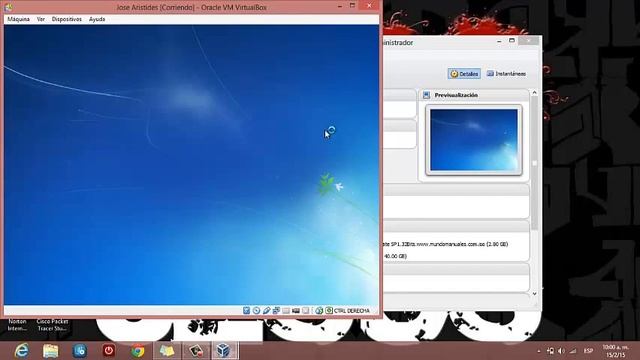
Task: Open Google Chrome from taskbar
Action: click(x=138, y=351)
